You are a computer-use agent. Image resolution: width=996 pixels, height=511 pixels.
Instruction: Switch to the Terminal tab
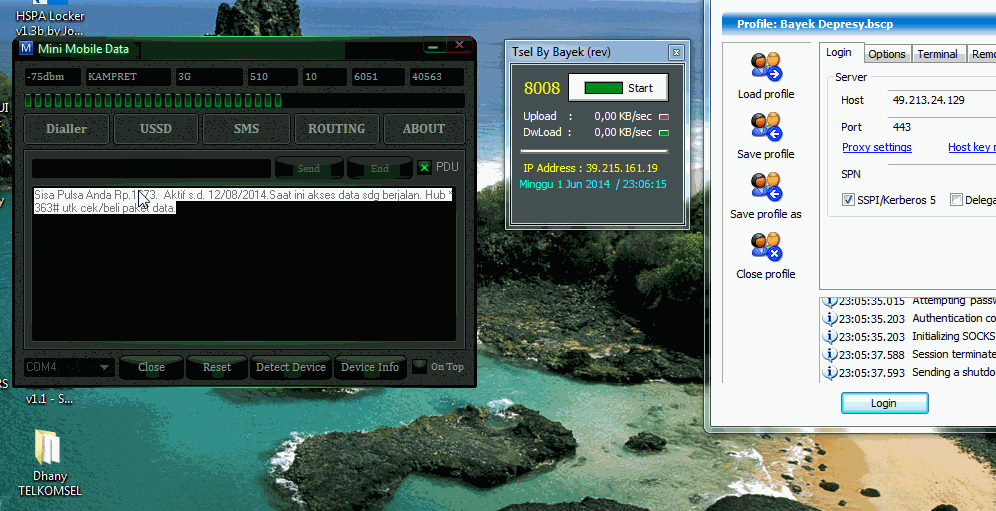(937, 54)
